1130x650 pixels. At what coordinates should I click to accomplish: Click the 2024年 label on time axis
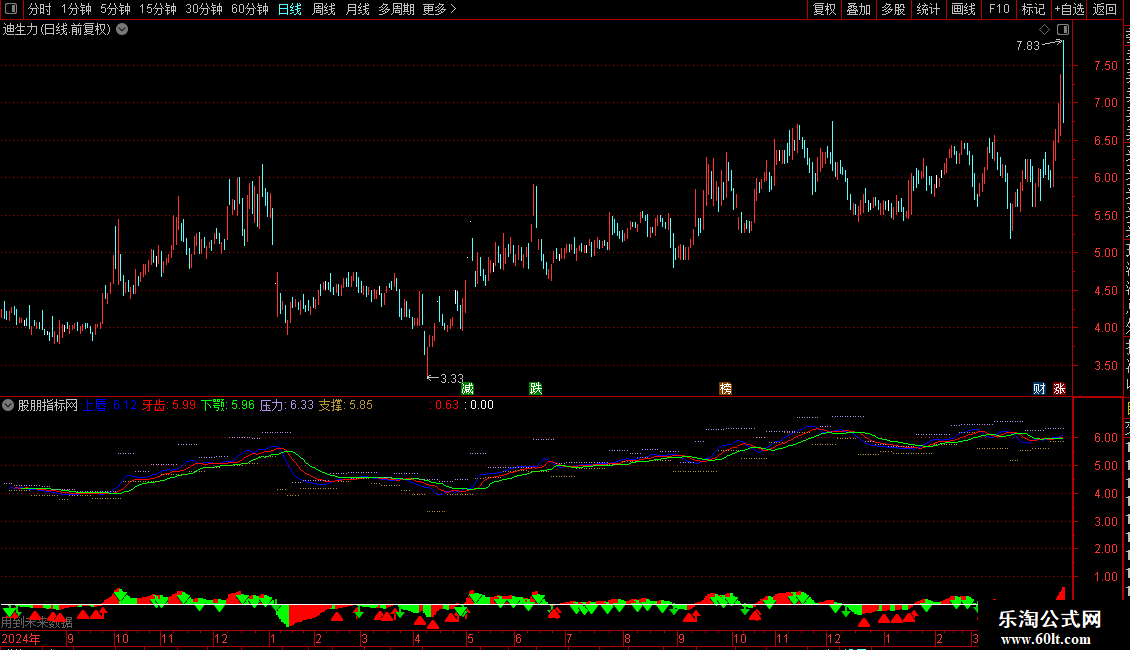[22, 638]
